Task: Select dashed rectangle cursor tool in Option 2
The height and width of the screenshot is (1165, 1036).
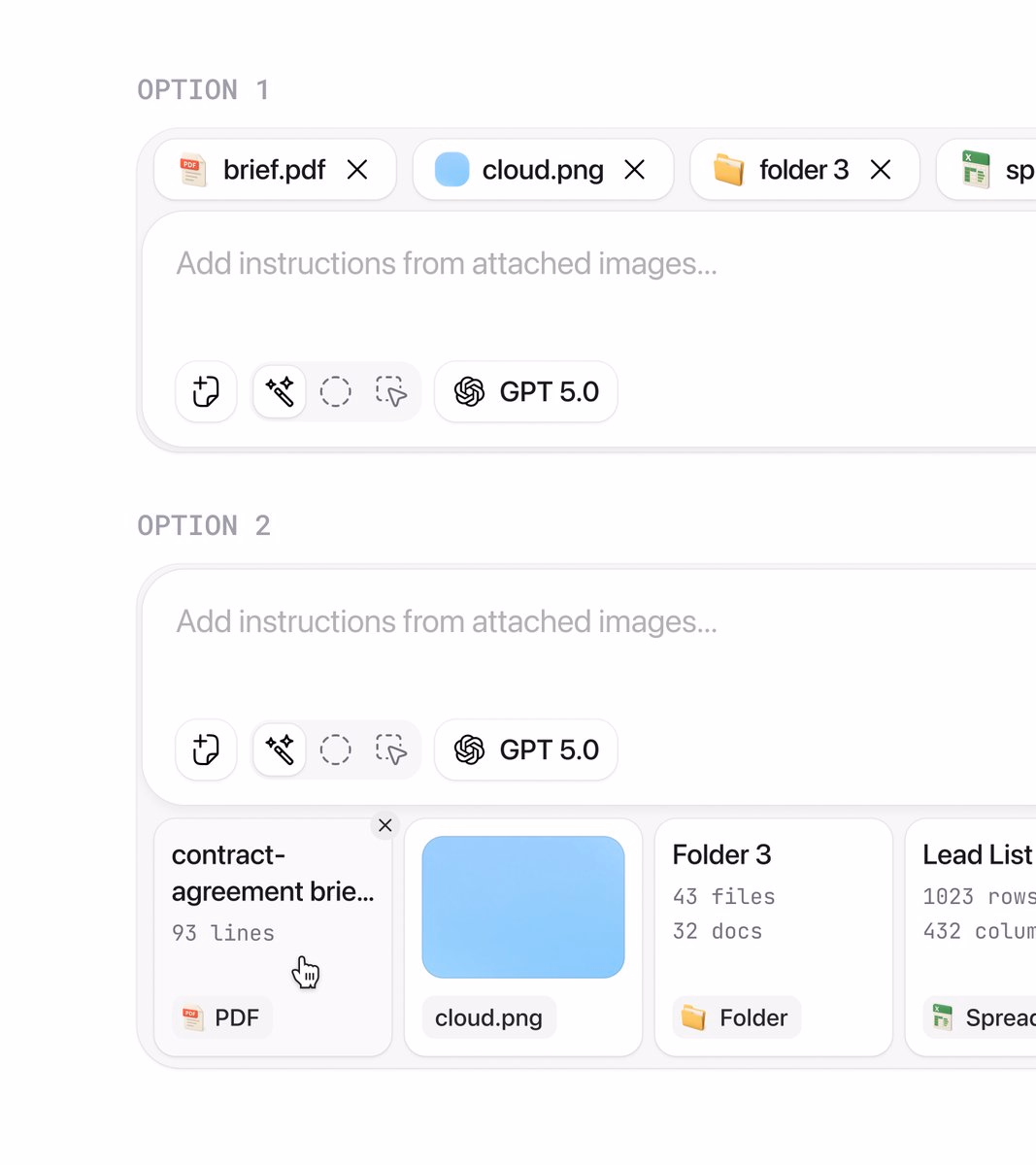Action: 391,750
